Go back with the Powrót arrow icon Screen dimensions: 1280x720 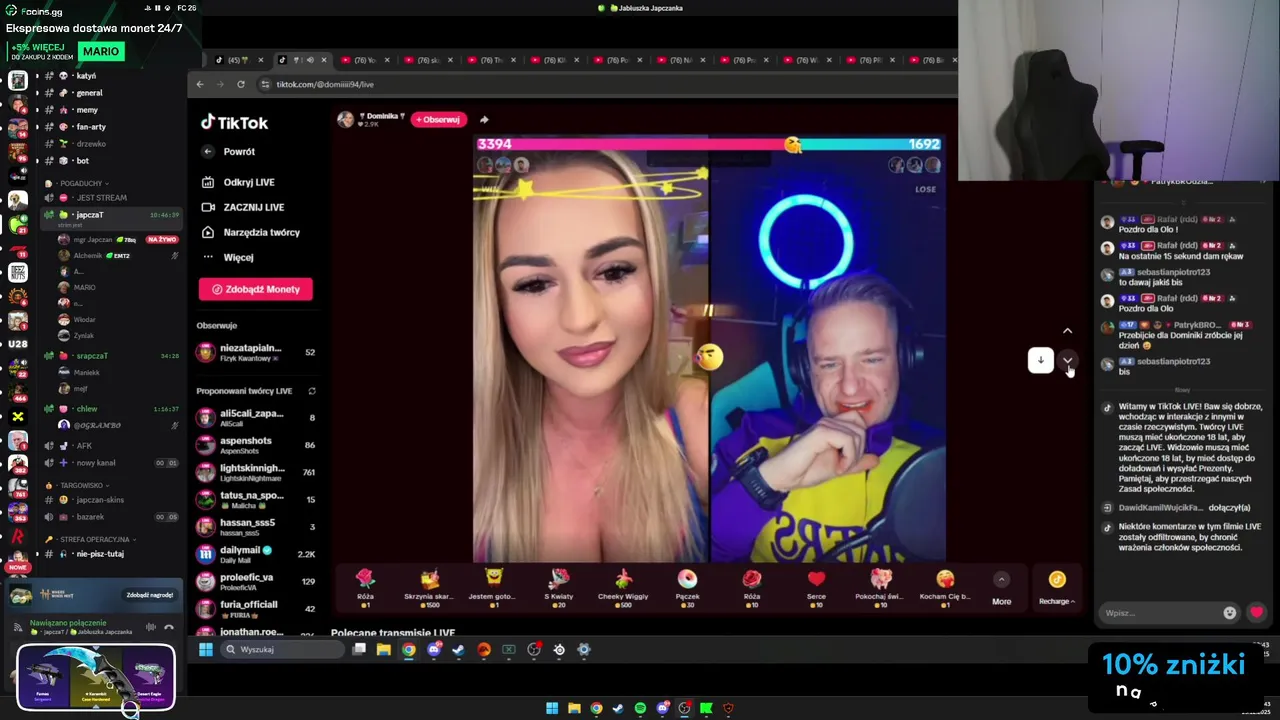click(208, 152)
